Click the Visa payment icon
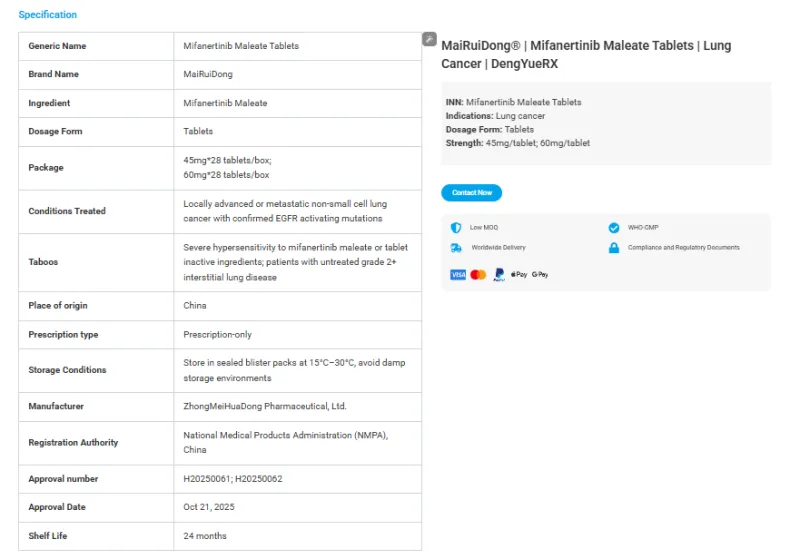 458,275
